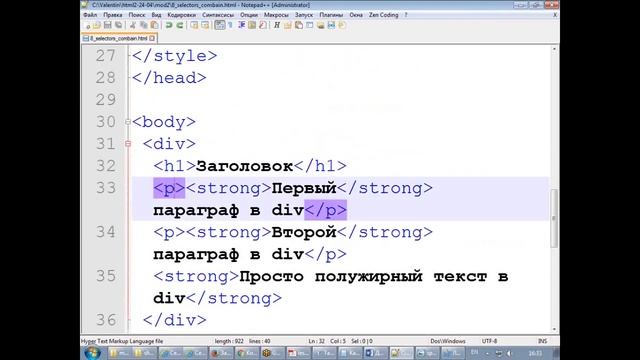
Task: Click the word Первый on line 33
Action: 304,189
